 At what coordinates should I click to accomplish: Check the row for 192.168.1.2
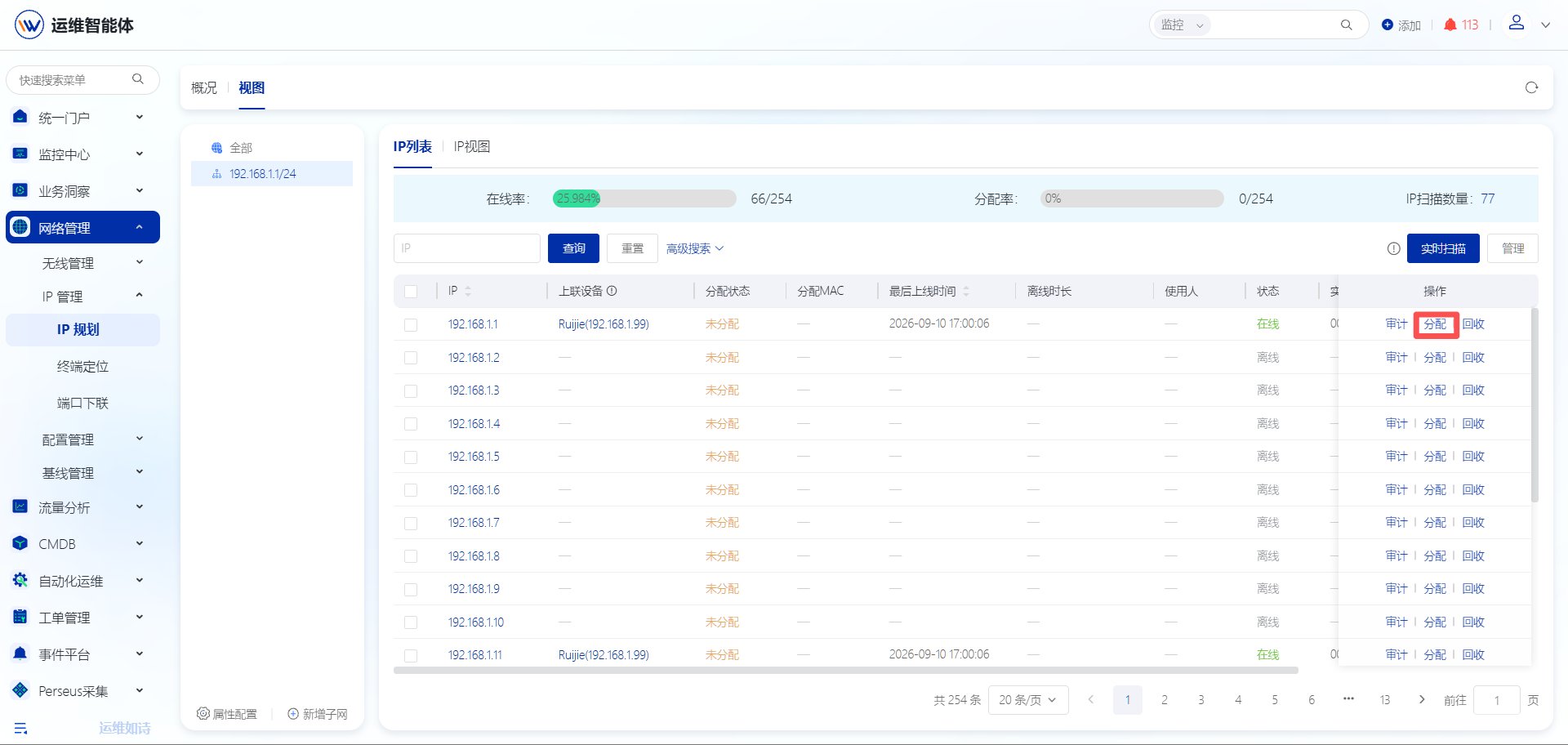(411, 358)
